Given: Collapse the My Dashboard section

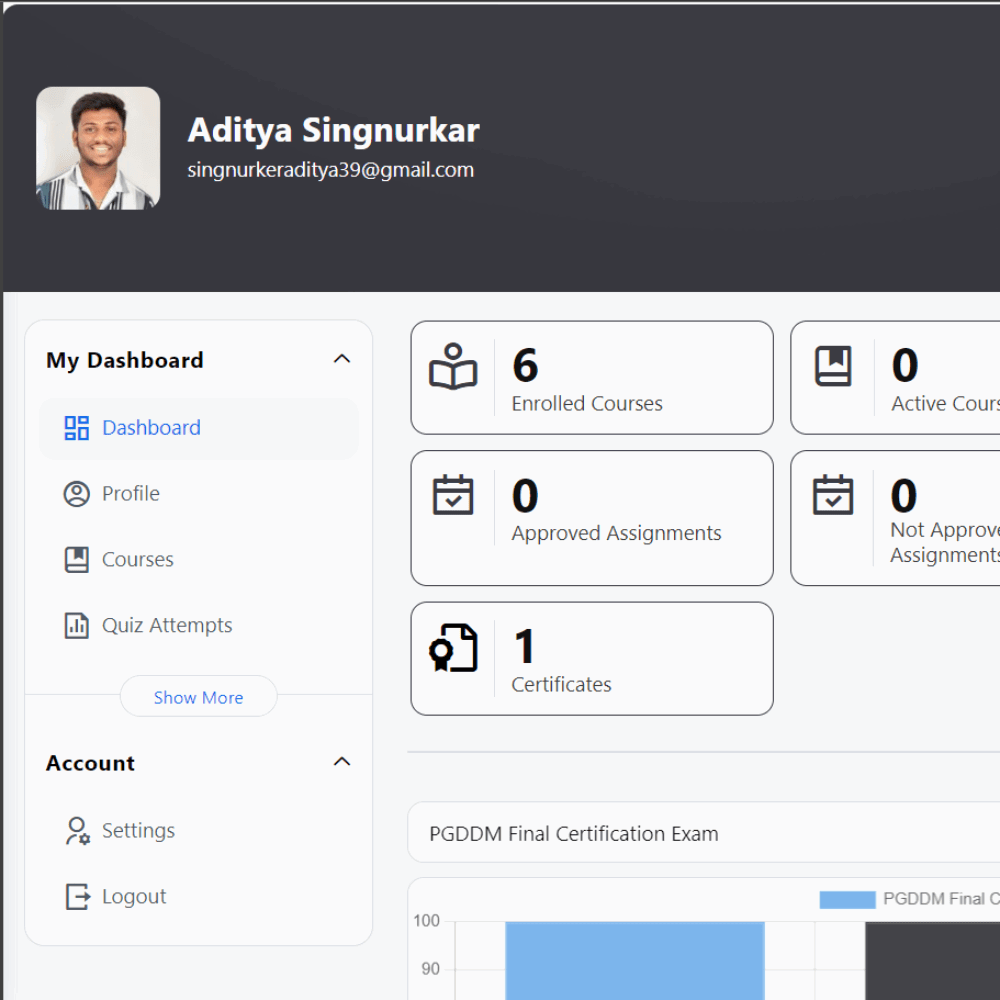Looking at the screenshot, I should (x=342, y=359).
